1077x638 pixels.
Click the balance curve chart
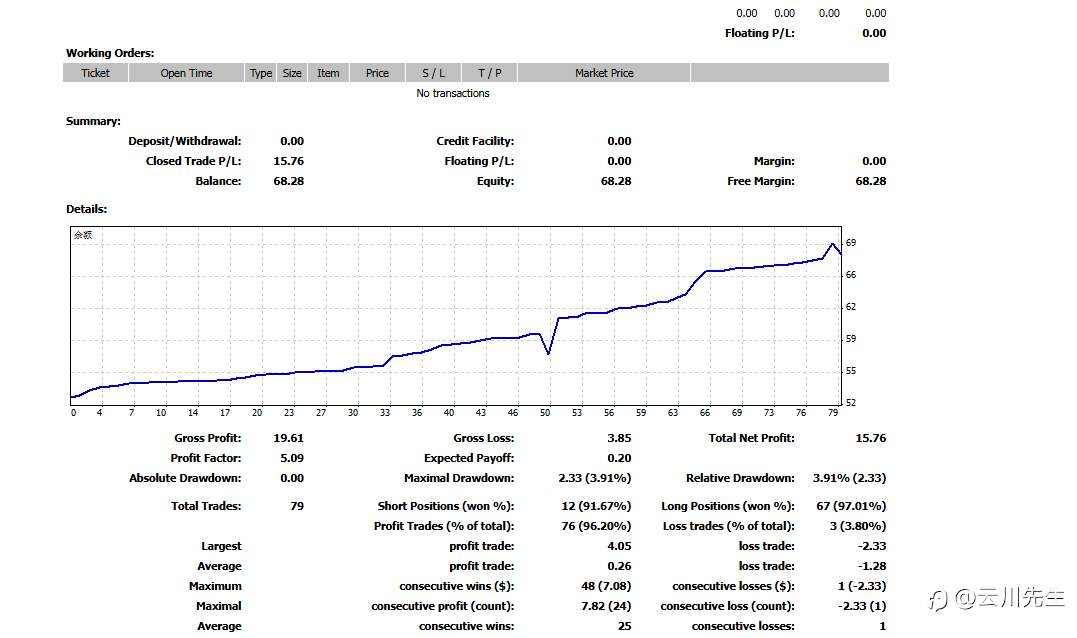[456, 316]
